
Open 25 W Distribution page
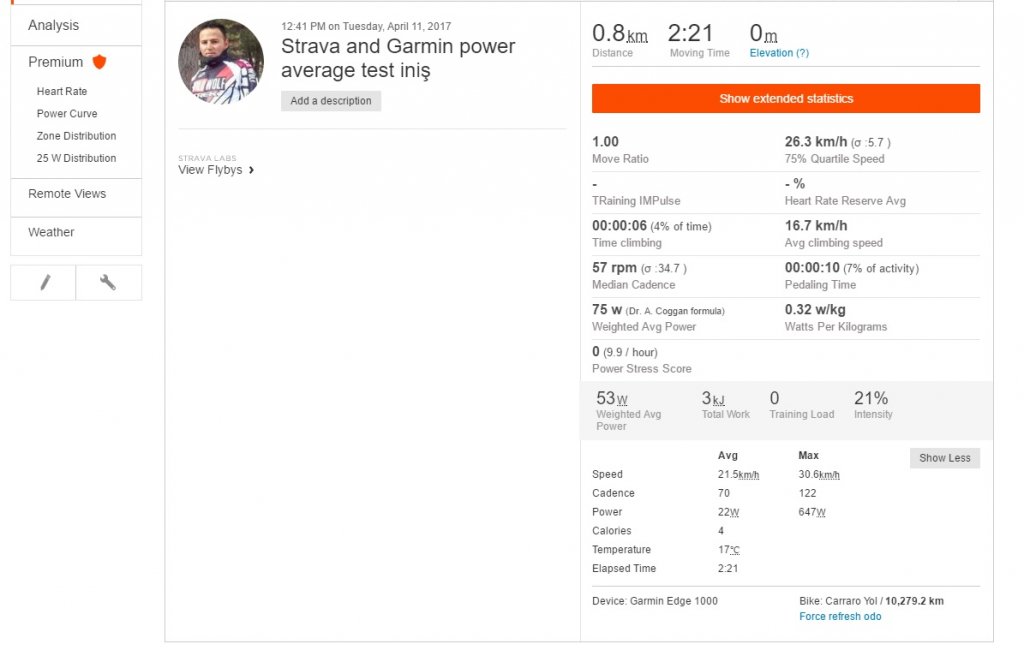pos(76,158)
